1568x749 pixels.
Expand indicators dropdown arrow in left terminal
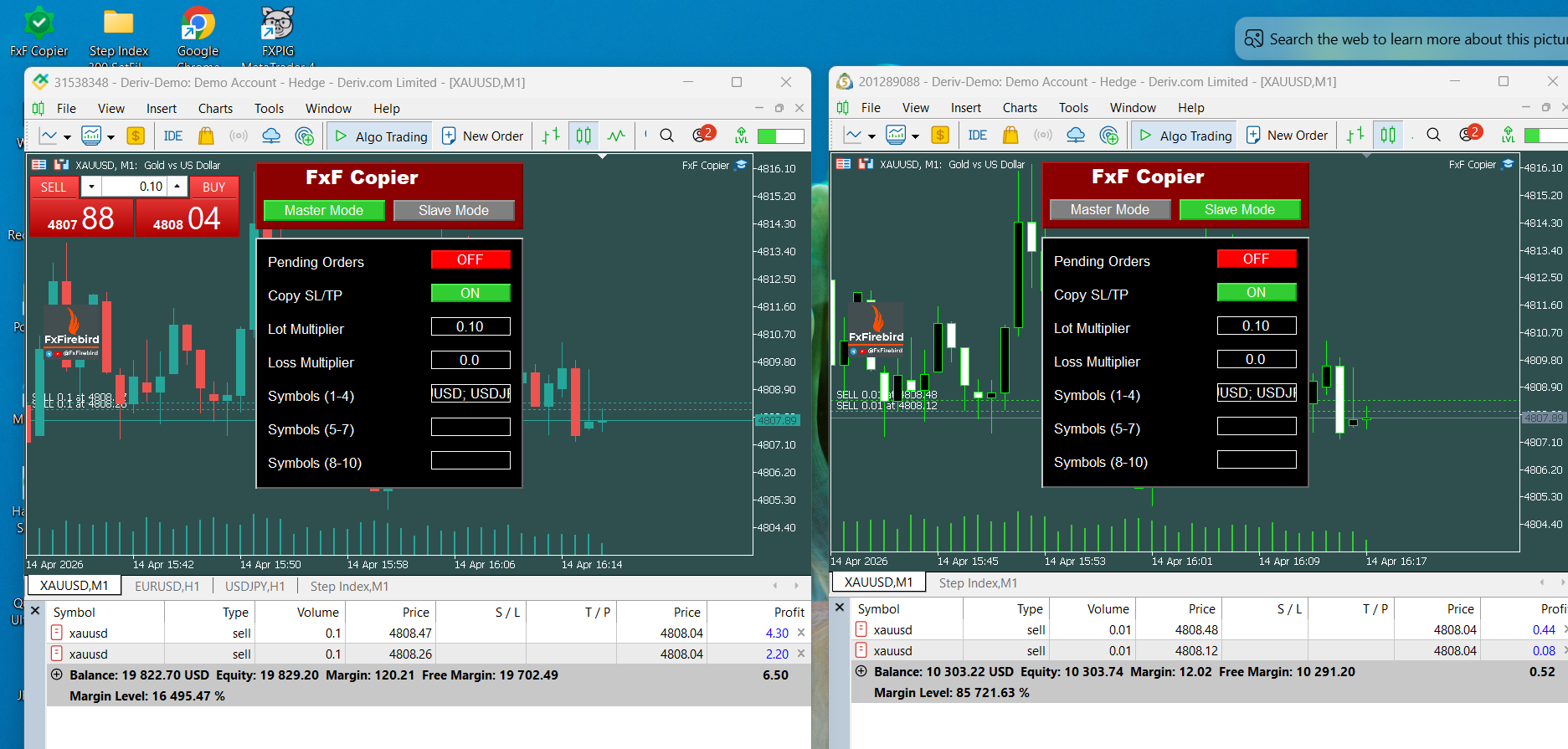(x=111, y=137)
